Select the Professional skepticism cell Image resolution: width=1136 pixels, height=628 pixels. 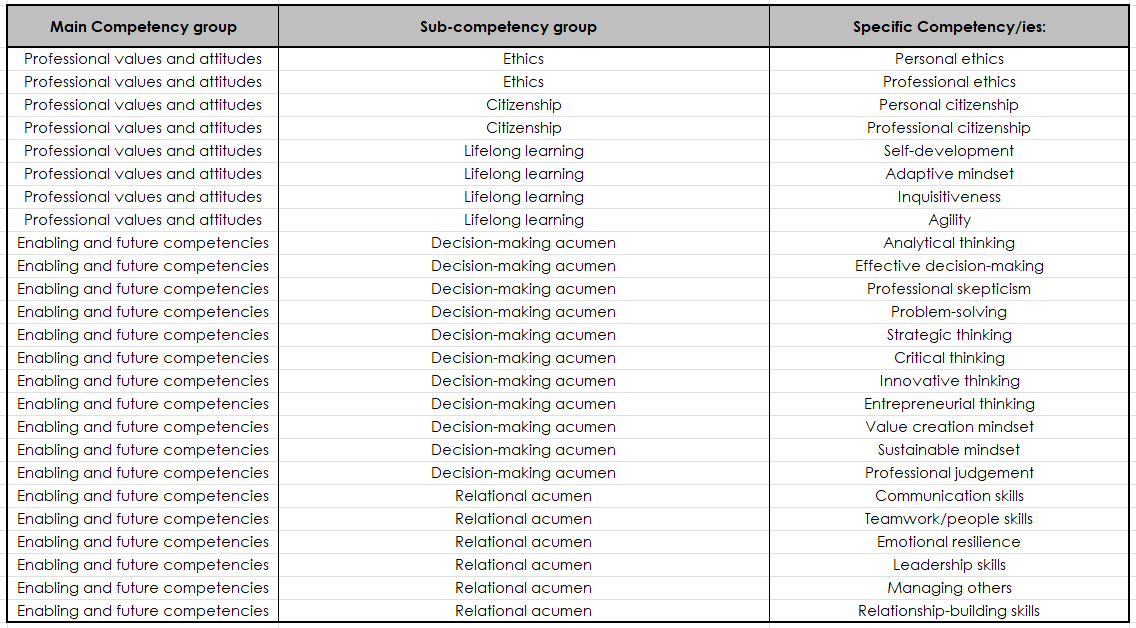(949, 289)
